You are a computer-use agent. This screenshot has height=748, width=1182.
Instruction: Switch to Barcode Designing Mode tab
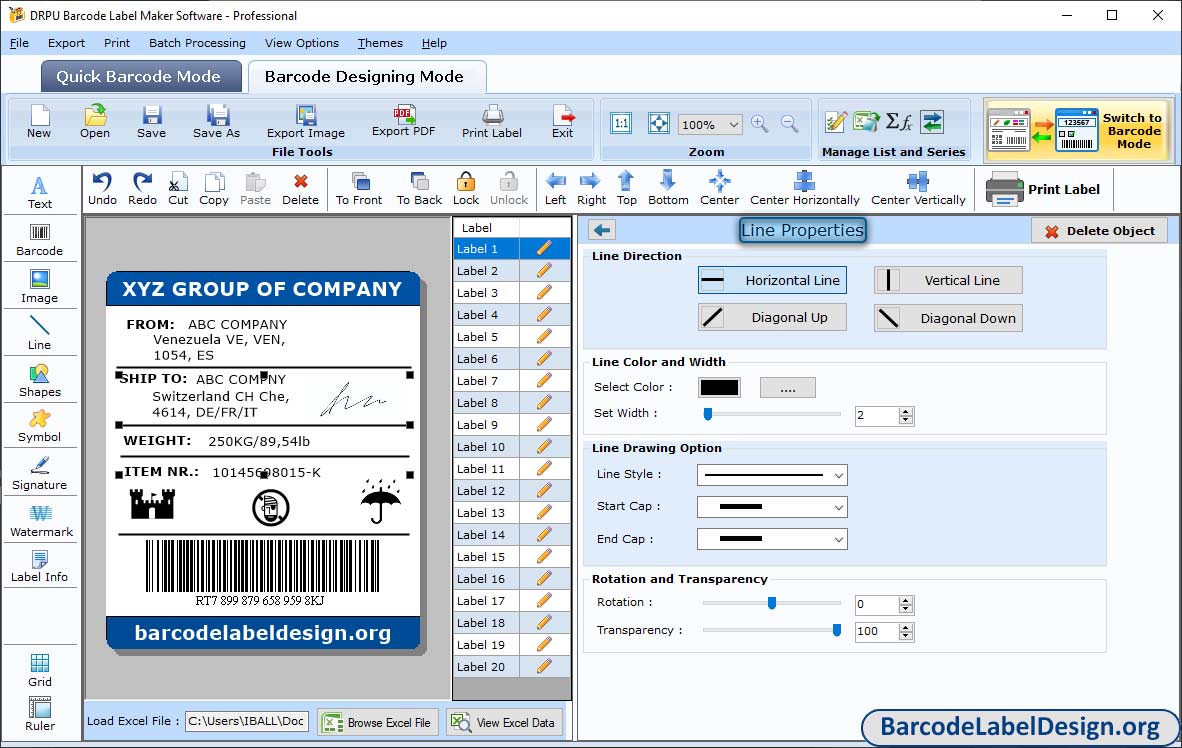tap(366, 76)
